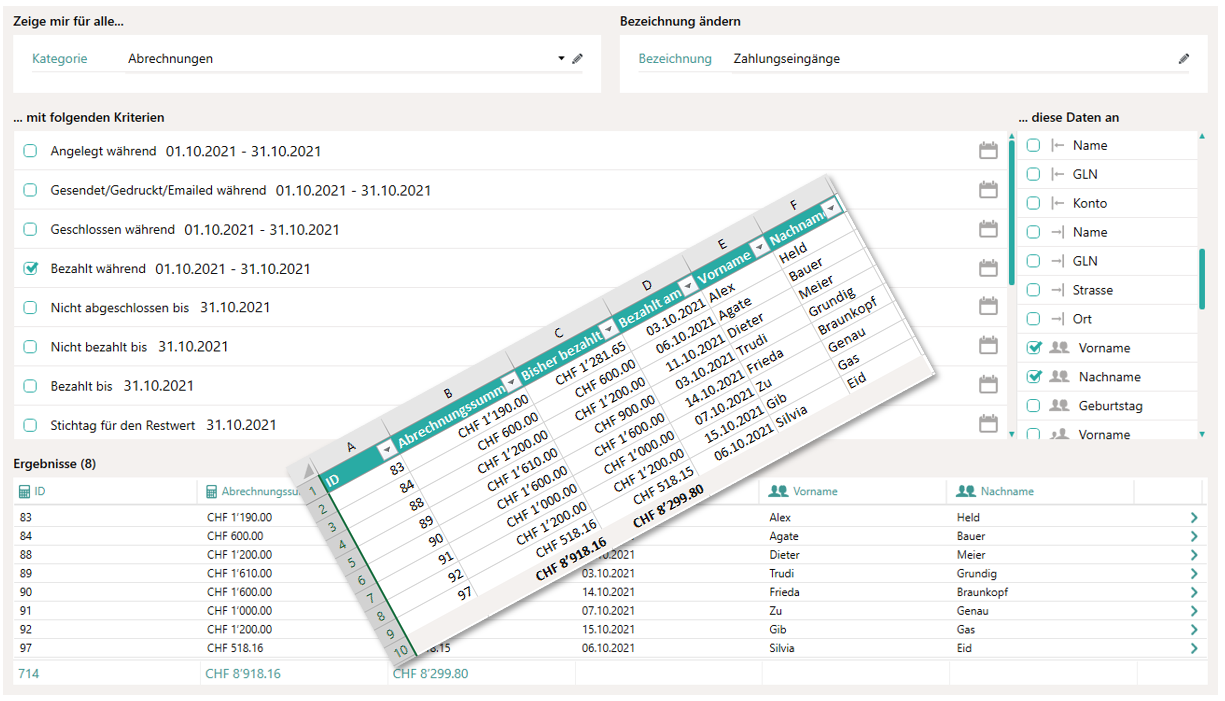Open calendar for Stichtag für den Restwert
Screen dimensions: 1225x701
pos(988,424)
